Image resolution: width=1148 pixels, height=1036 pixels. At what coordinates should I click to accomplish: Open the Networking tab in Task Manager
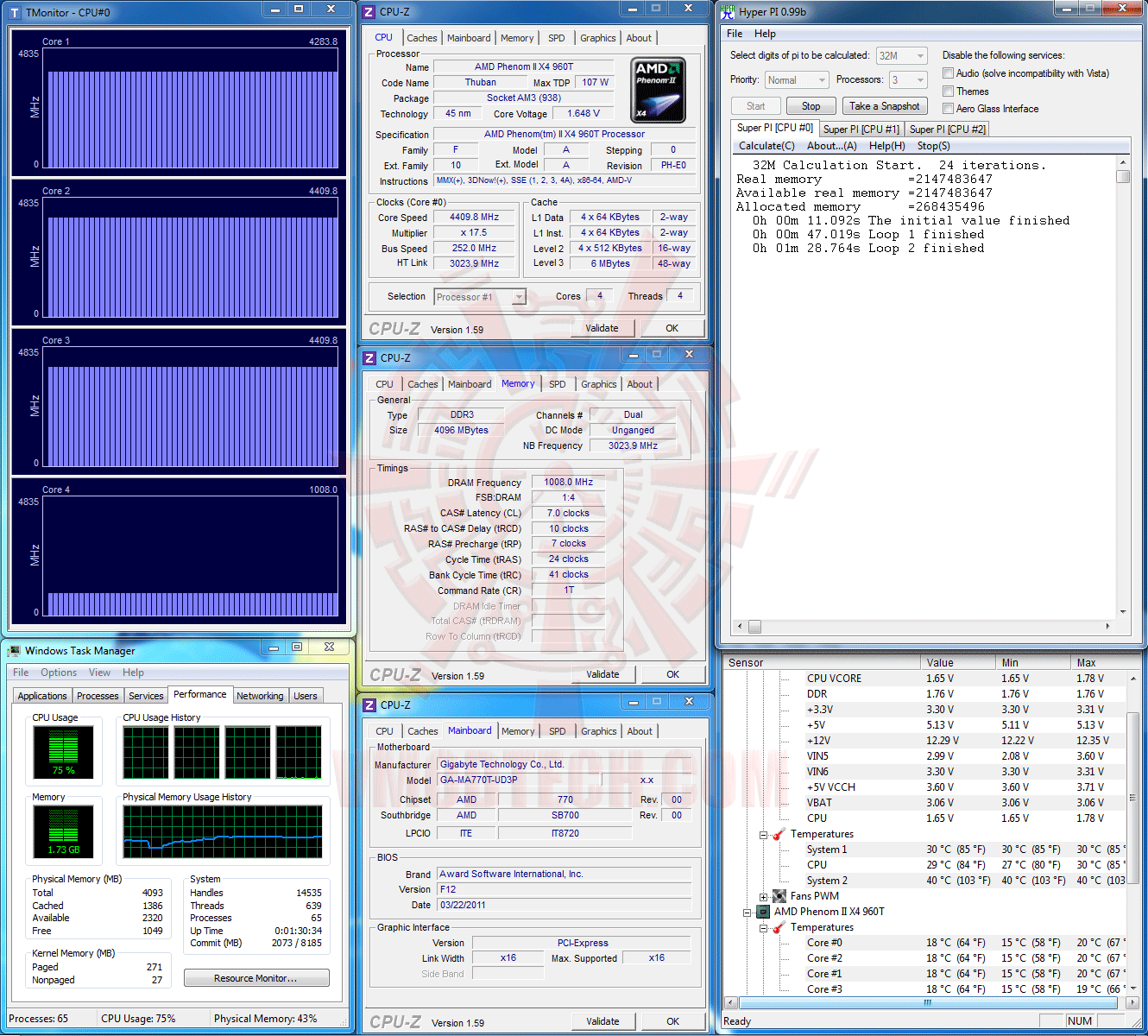click(260, 696)
